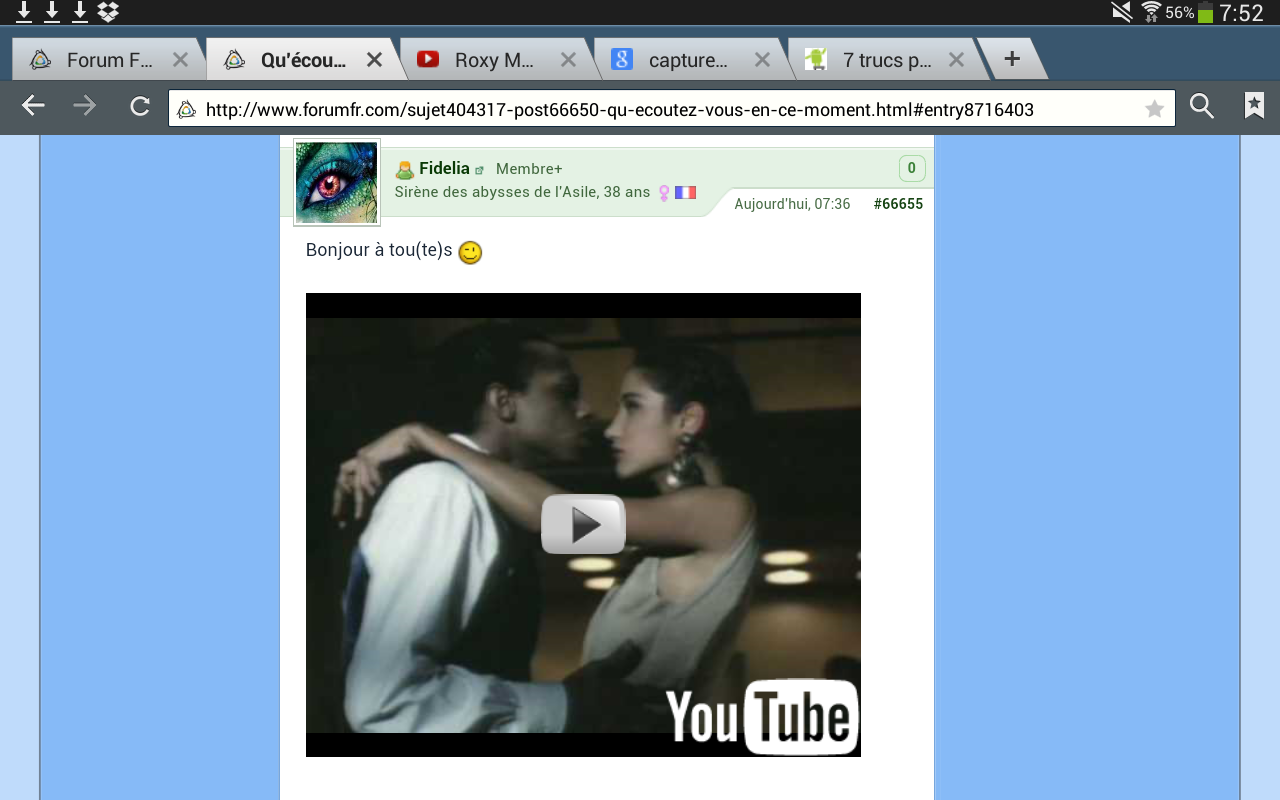Click the post number #66655 link
The width and height of the screenshot is (1280, 800).
click(898, 204)
